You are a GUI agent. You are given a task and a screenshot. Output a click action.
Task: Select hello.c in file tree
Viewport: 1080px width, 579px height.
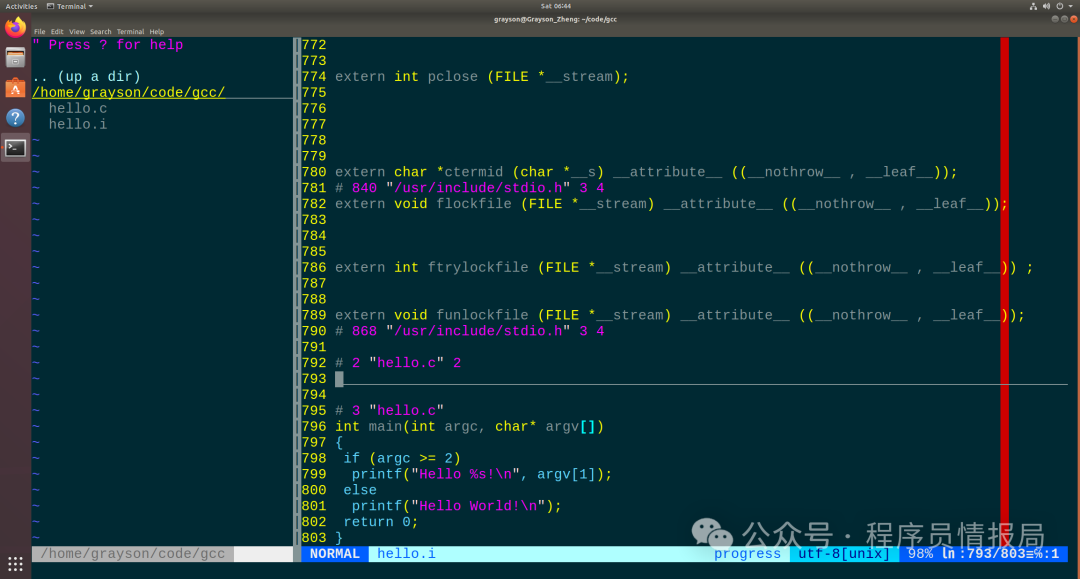tap(78, 108)
